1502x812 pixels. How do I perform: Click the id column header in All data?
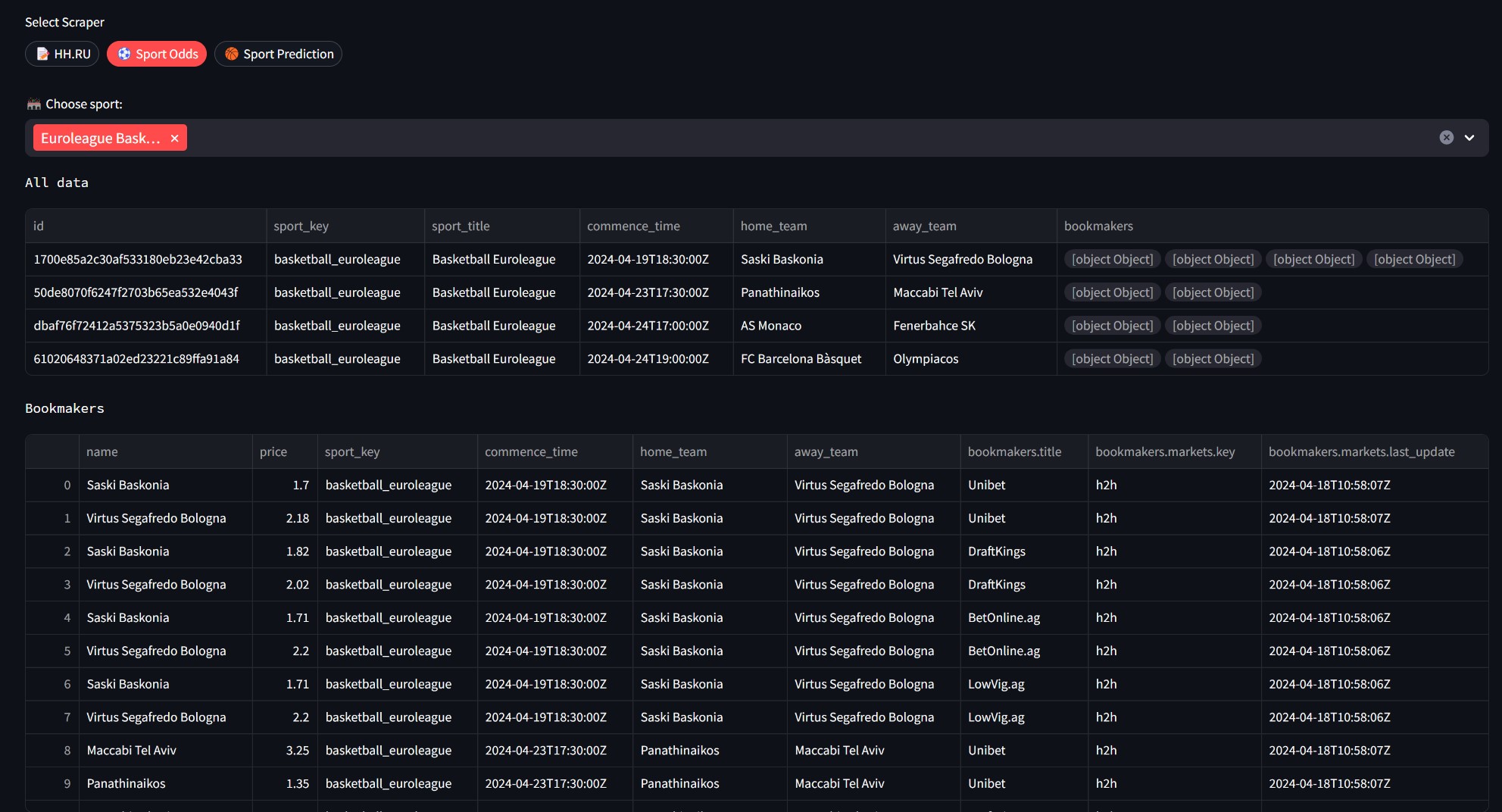(39, 226)
